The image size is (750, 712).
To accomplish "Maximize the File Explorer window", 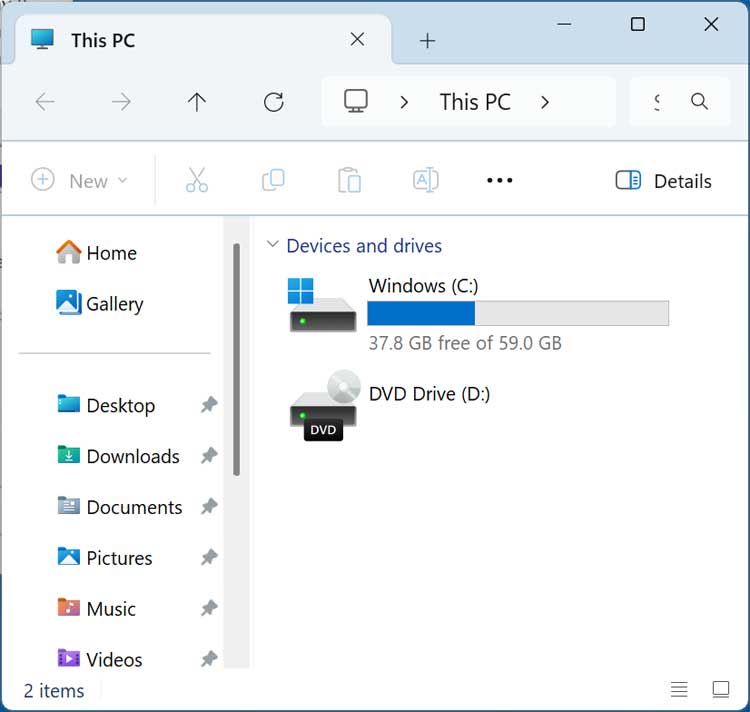I will [638, 24].
